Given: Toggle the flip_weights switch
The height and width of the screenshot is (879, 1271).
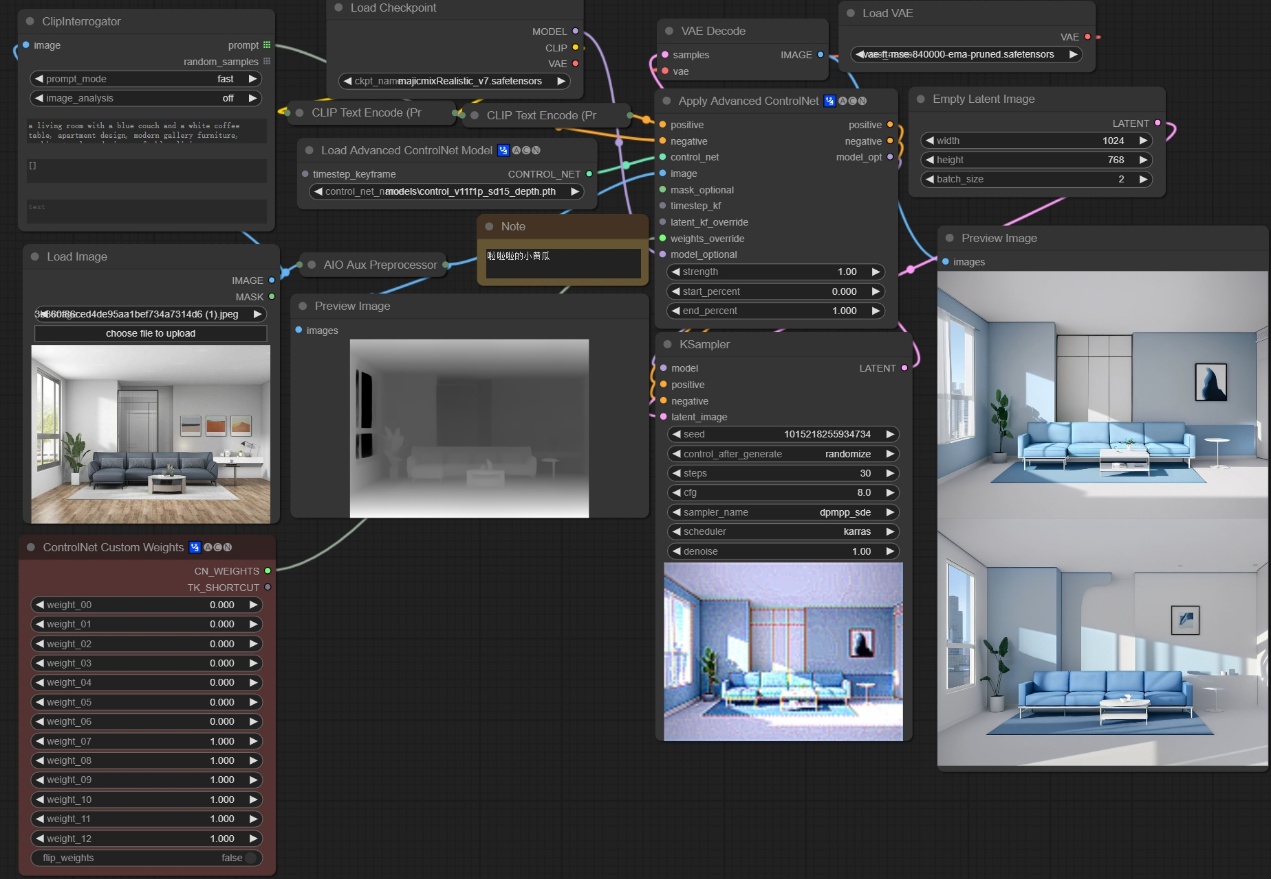Looking at the screenshot, I should [x=251, y=858].
